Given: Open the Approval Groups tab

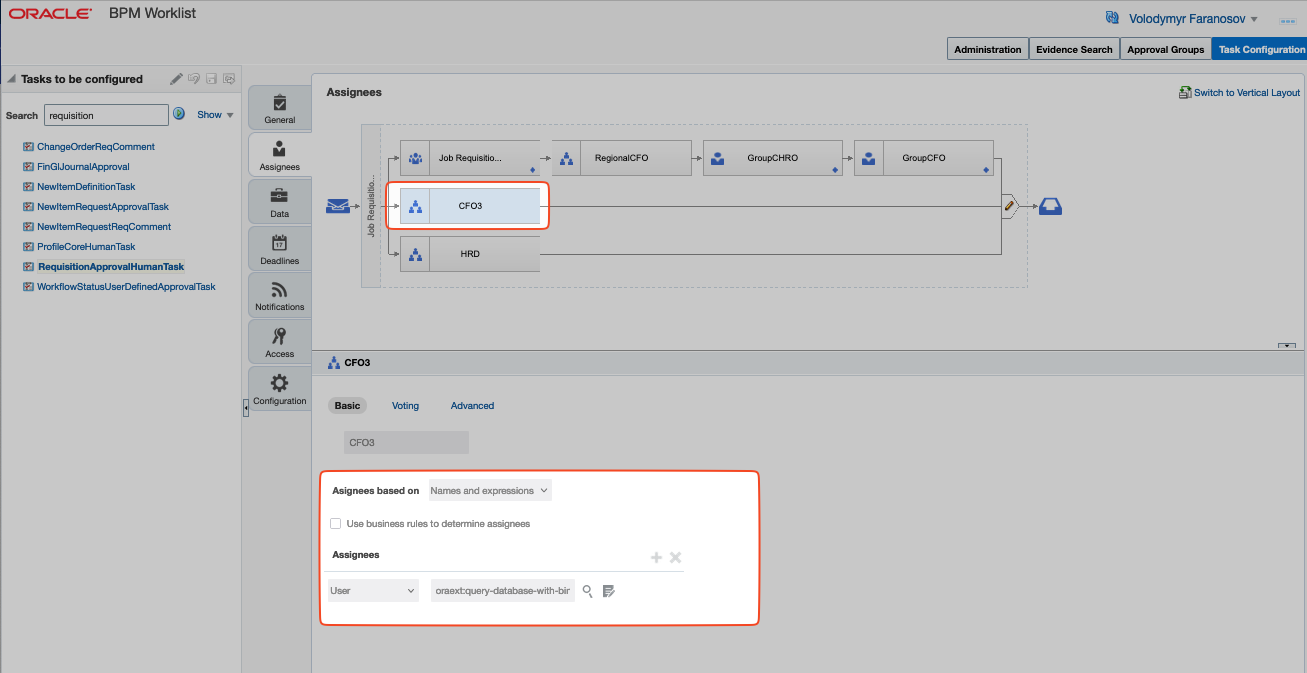Looking at the screenshot, I should pyautogui.click(x=1165, y=49).
